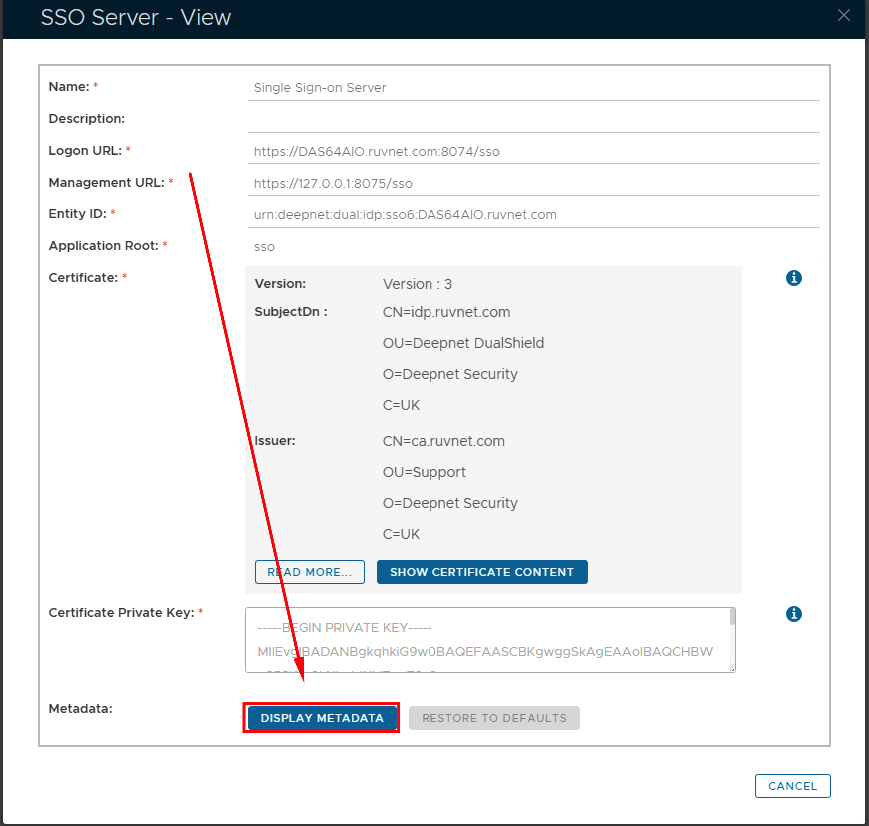Close the SSO Server dialog with the X
The height and width of the screenshot is (826, 869).
[845, 15]
